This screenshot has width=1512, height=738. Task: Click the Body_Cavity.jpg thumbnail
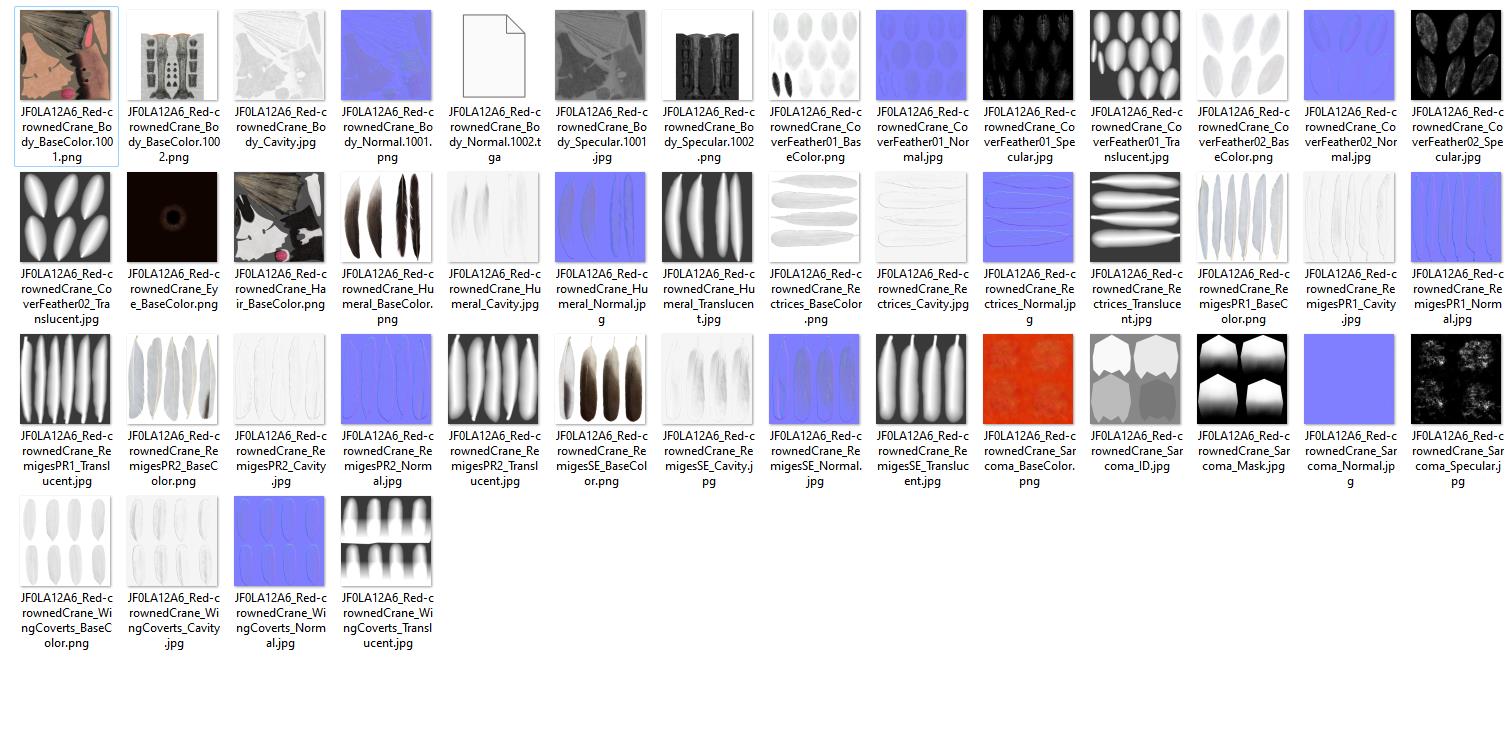pyautogui.click(x=280, y=55)
